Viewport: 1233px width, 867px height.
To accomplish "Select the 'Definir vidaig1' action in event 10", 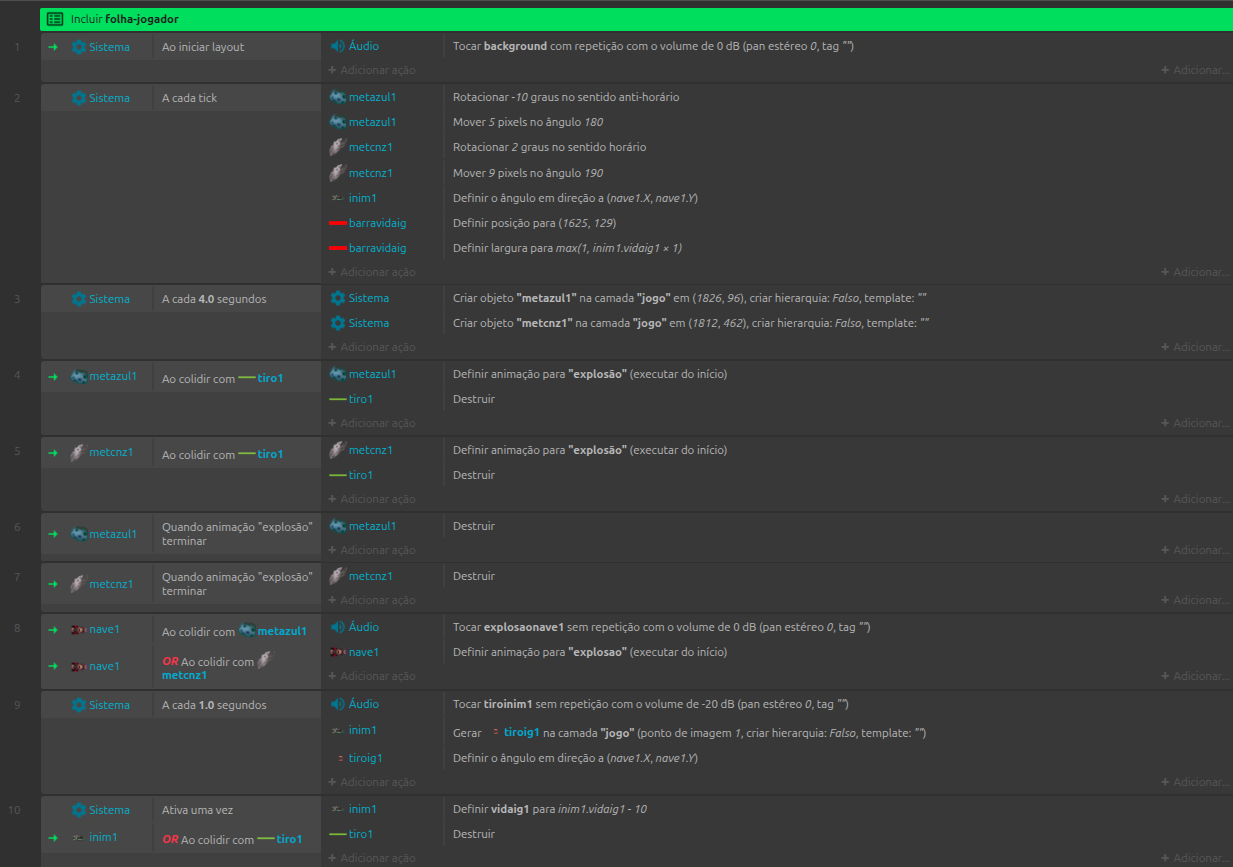I will [550, 809].
